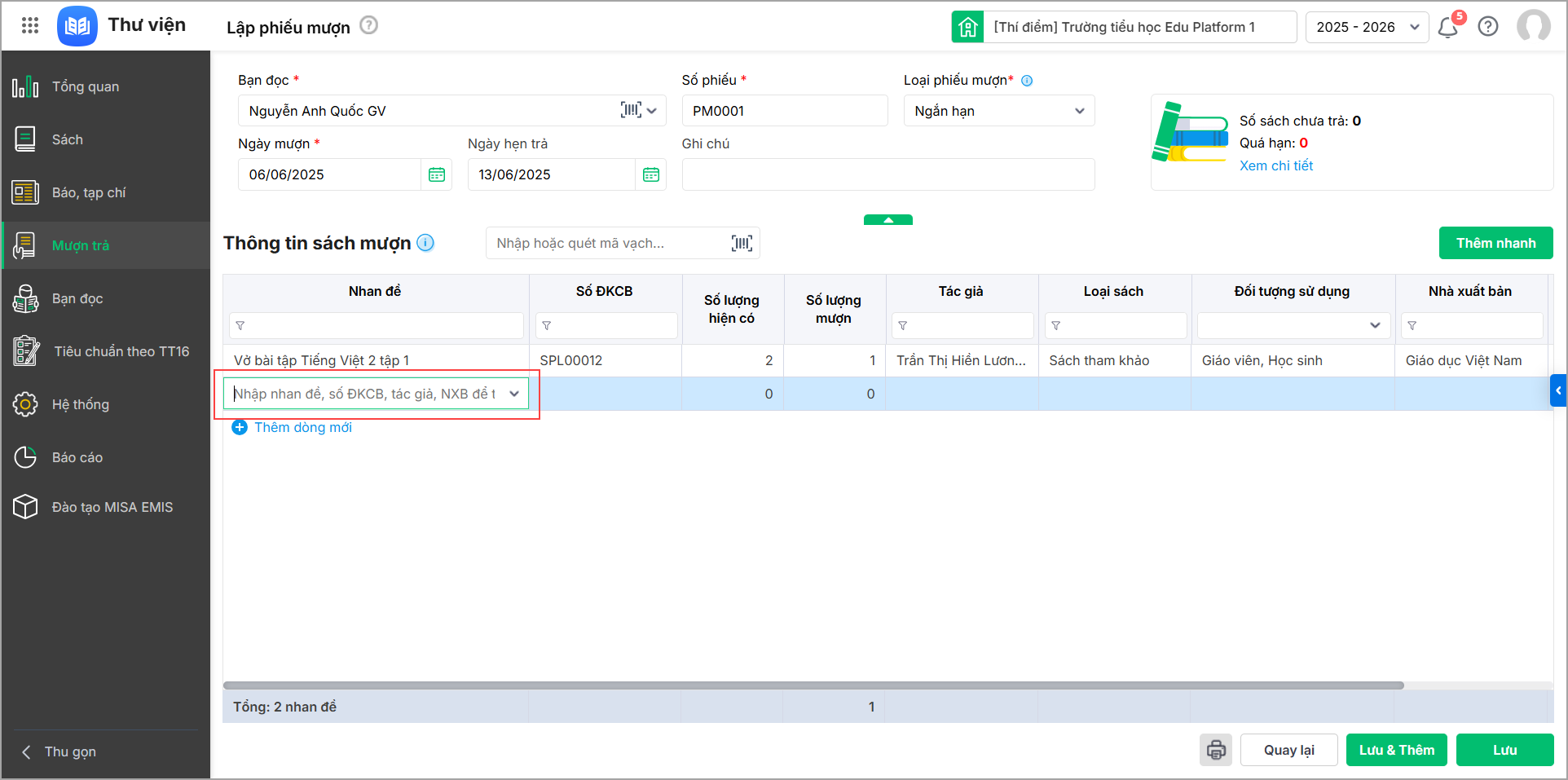1568x780 pixels.
Task: Open the help question mark icon in header
Action: pos(1488,27)
